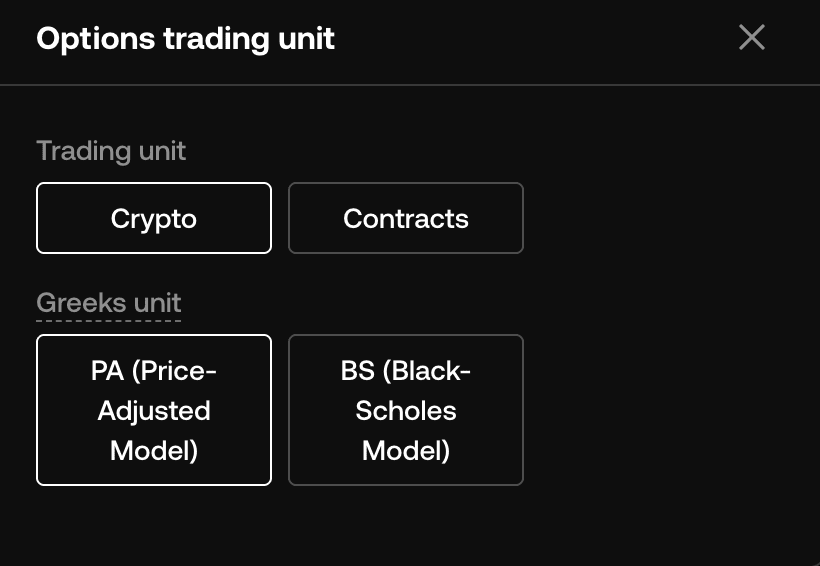Tap the X in the dialog header
820x566 pixels.
tap(751, 38)
